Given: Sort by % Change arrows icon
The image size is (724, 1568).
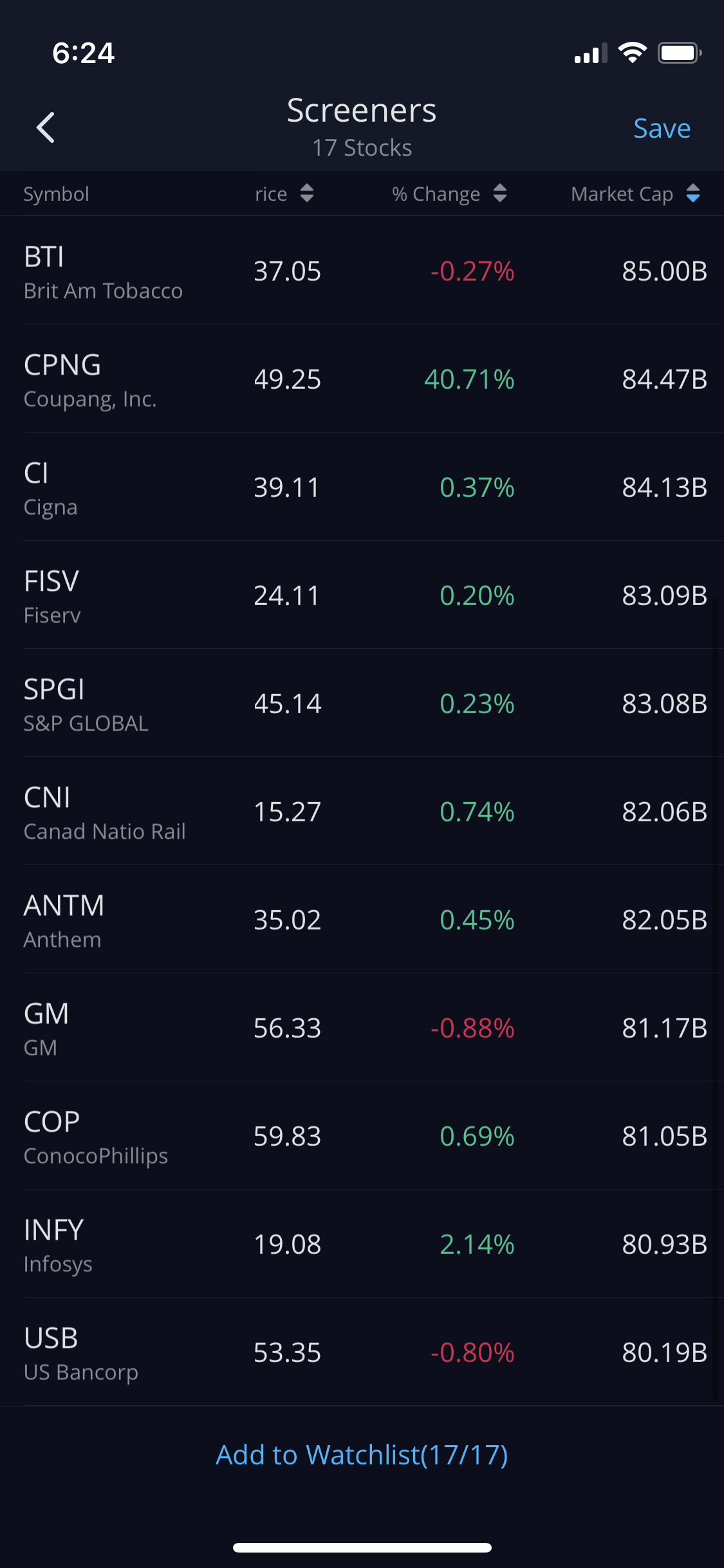Looking at the screenshot, I should (x=500, y=193).
